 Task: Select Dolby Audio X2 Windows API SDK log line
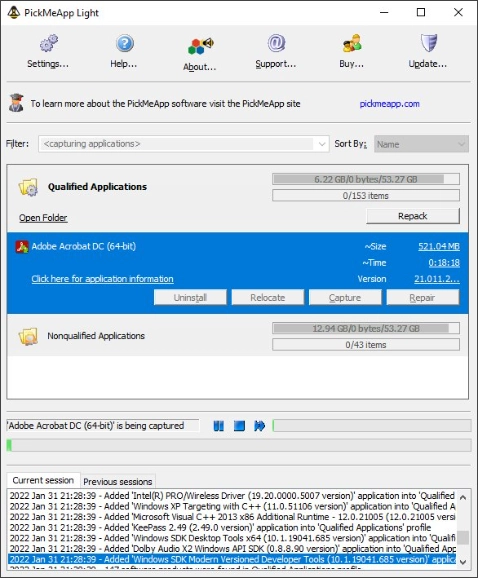pyautogui.click(x=232, y=549)
